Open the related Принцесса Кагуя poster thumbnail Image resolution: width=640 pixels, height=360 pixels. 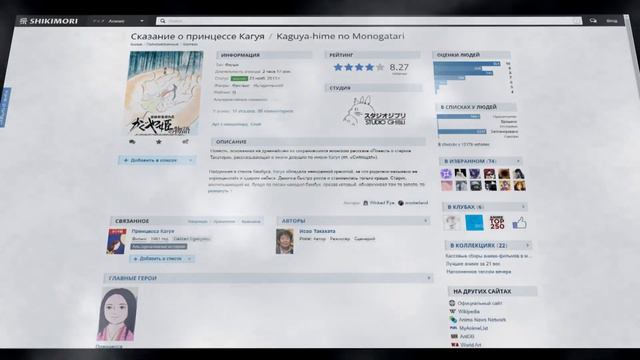(x=116, y=241)
